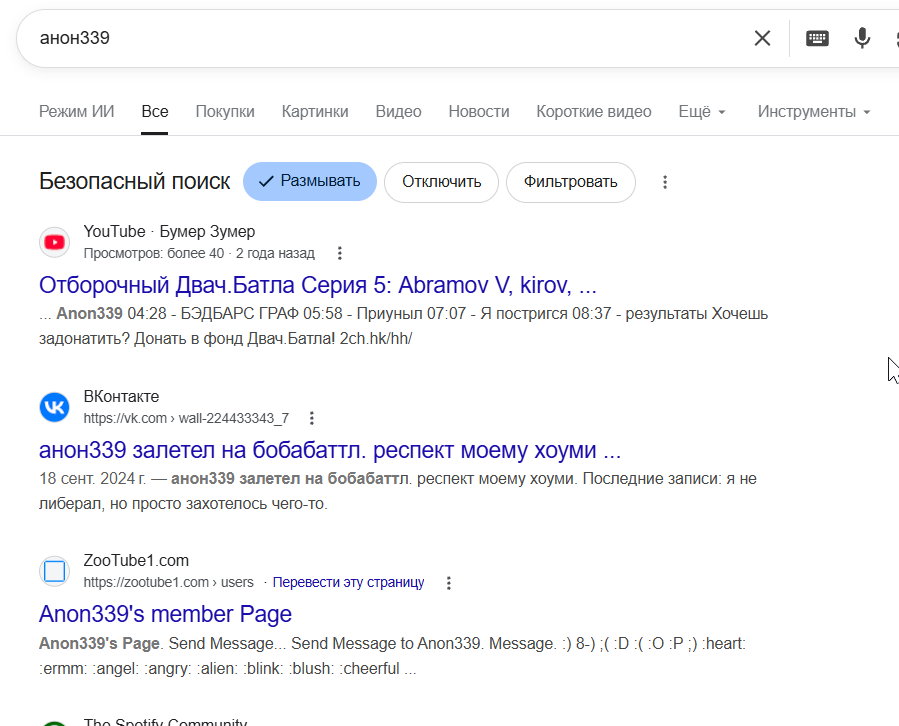Switch to the Видео tab
The width and height of the screenshot is (899, 726).
[x=398, y=111]
